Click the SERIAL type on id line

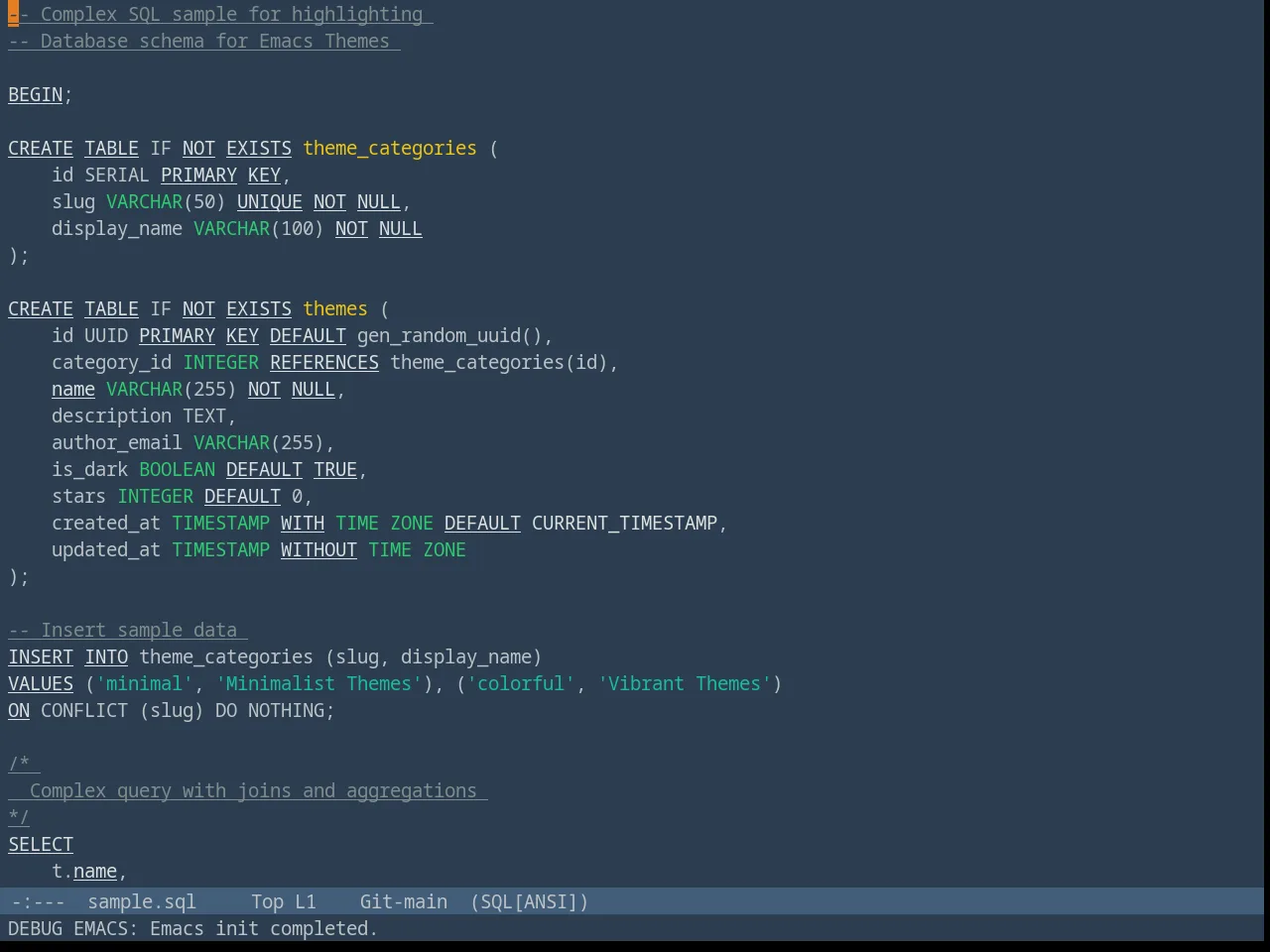pyautogui.click(x=117, y=176)
